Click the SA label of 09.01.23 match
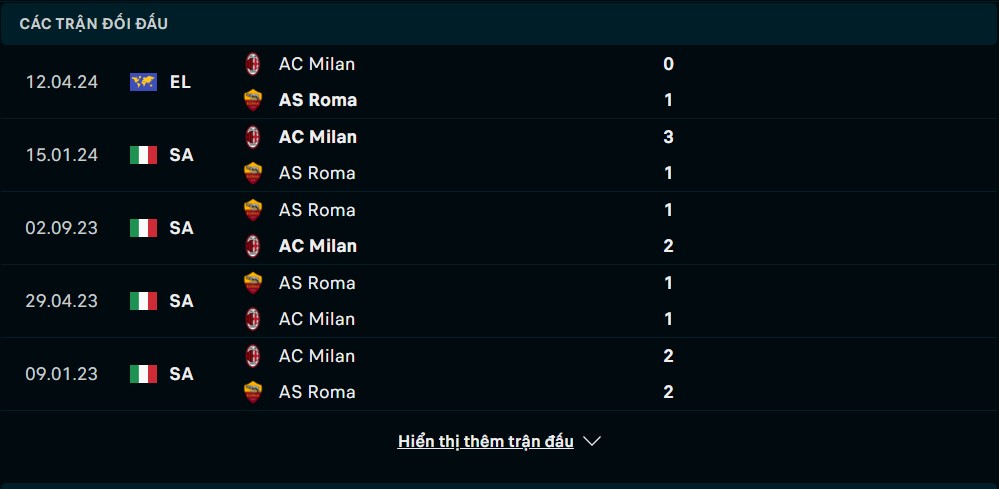Screen dimensions: 999x489 (x=182, y=374)
